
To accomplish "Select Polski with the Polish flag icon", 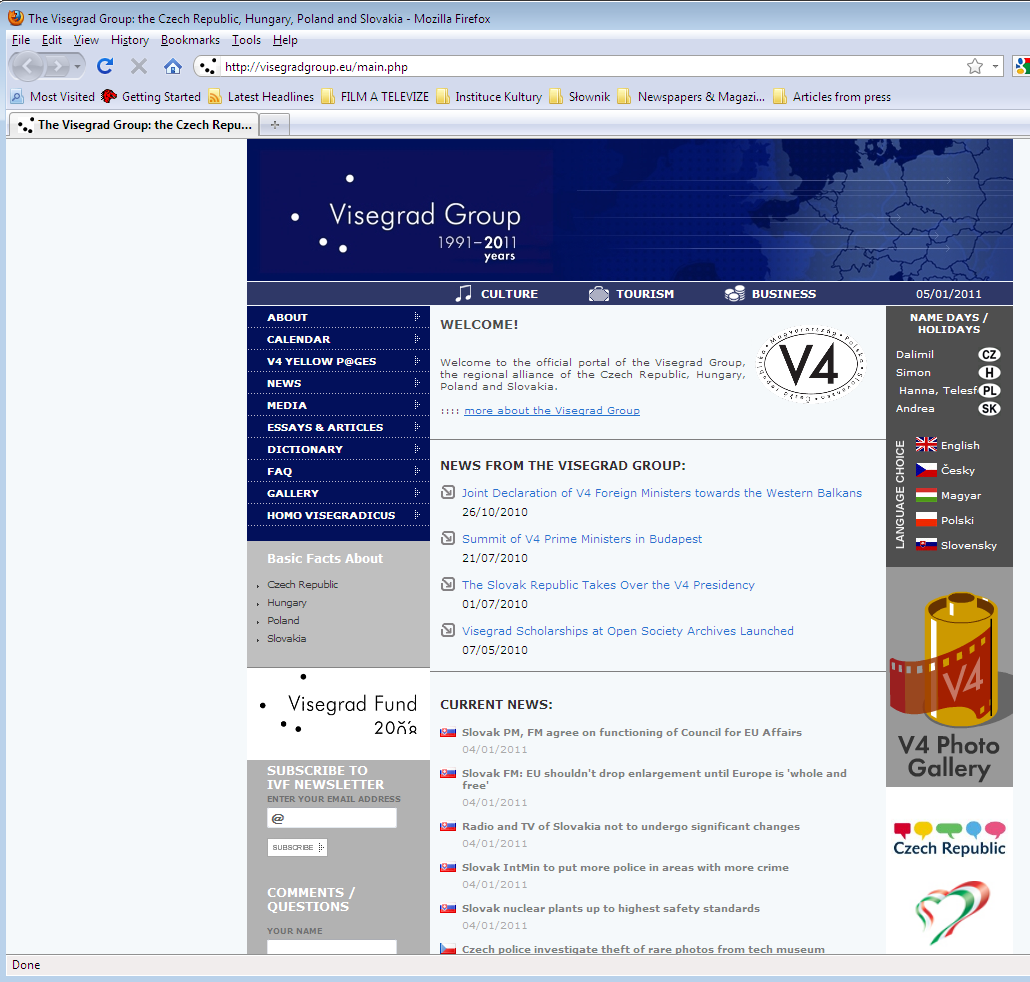I will (x=926, y=520).
